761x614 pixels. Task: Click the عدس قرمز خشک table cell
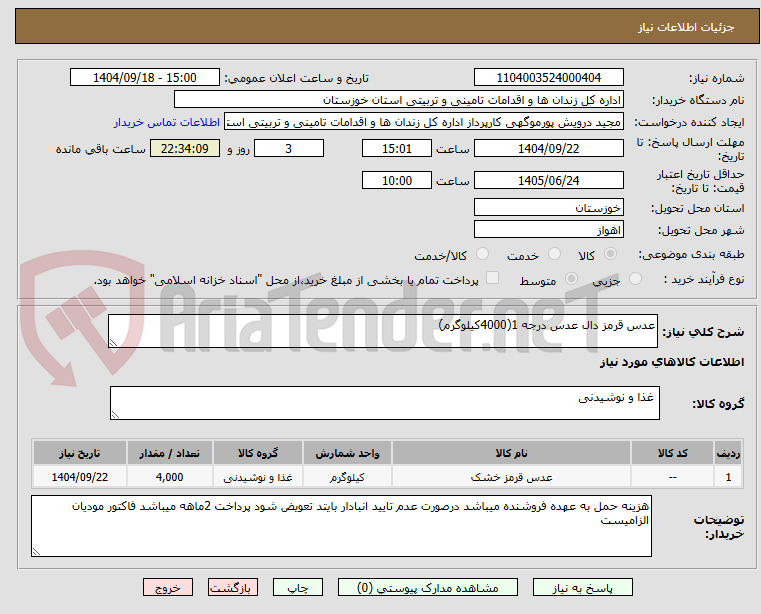coord(512,477)
